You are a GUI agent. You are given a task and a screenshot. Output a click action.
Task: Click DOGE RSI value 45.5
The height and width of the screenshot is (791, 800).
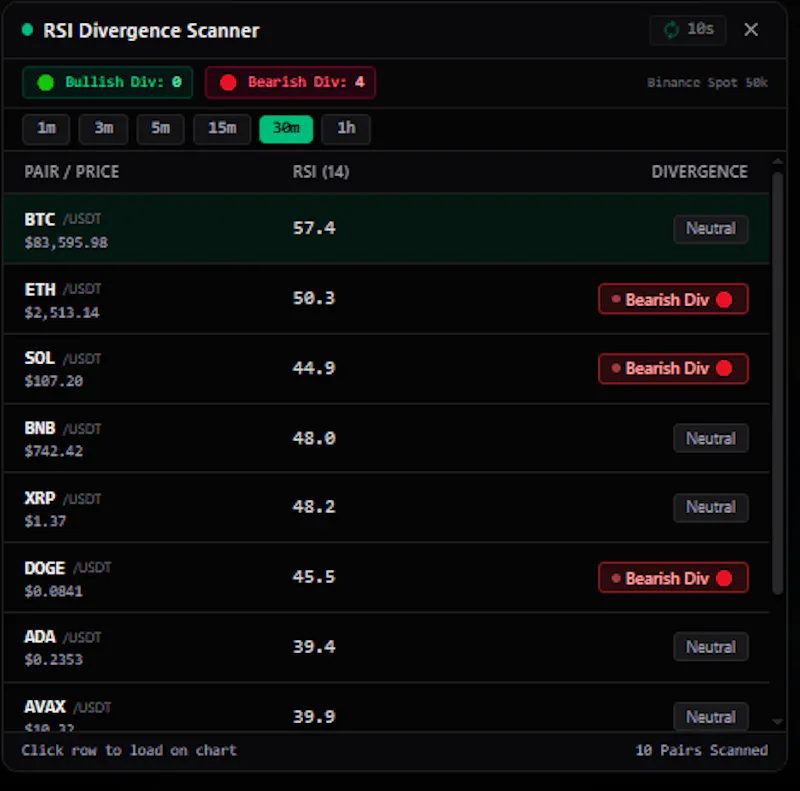coord(314,577)
